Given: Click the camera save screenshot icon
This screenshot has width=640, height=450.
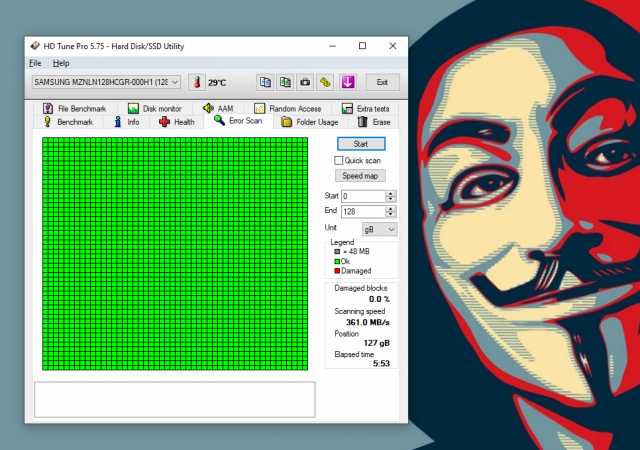Looking at the screenshot, I should coord(305,82).
